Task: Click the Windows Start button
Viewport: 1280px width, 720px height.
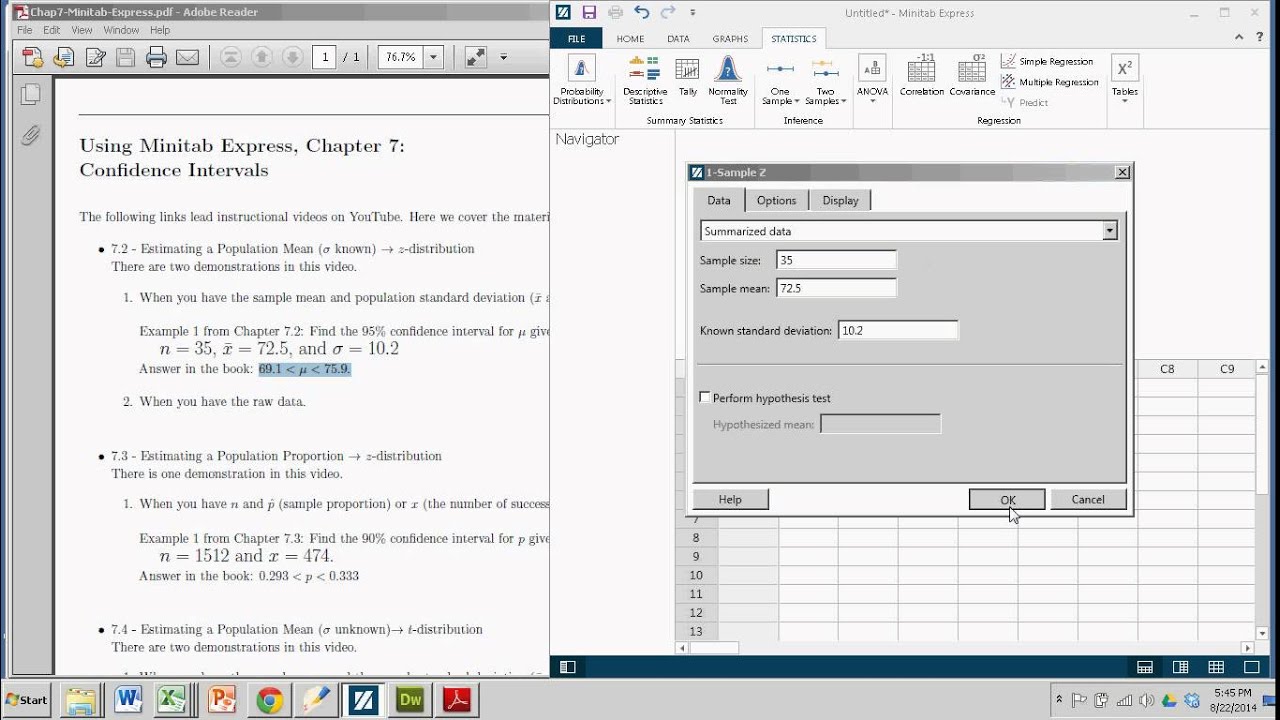Action: pyautogui.click(x=27, y=700)
